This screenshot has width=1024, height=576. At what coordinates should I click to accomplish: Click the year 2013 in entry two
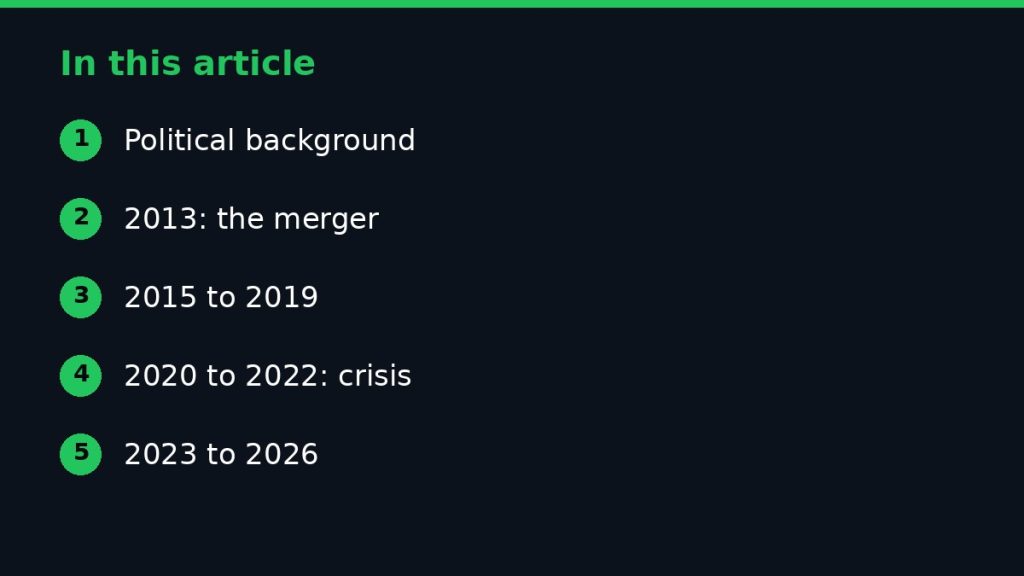[x=161, y=219]
